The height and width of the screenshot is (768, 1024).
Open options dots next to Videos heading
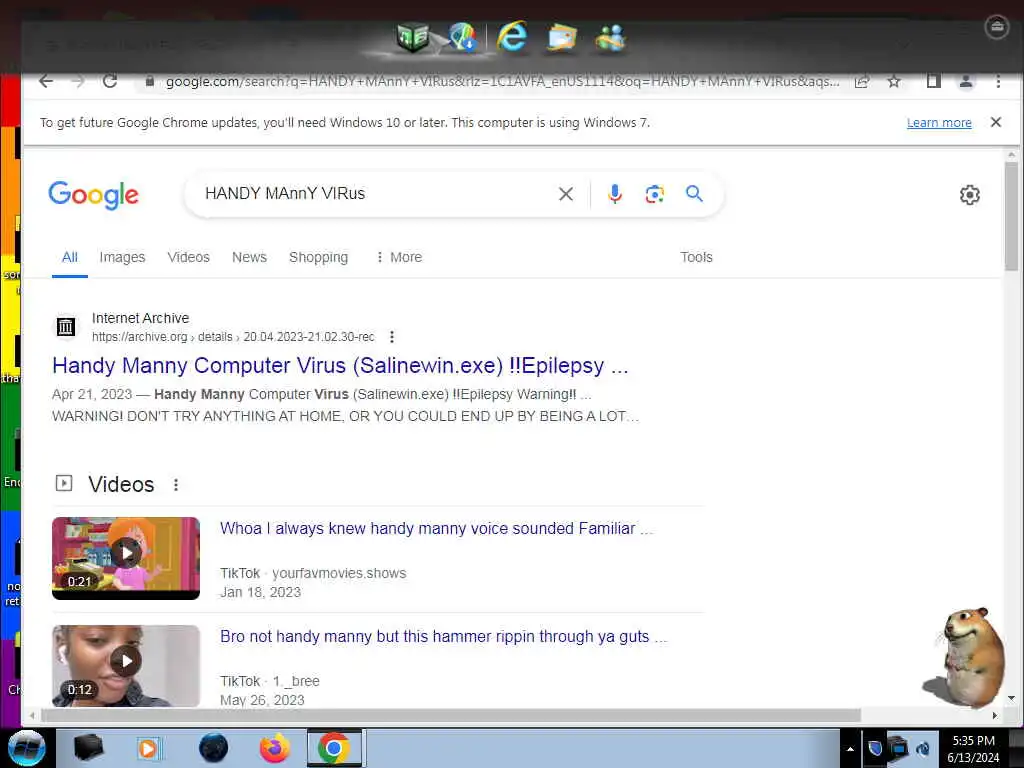(176, 485)
